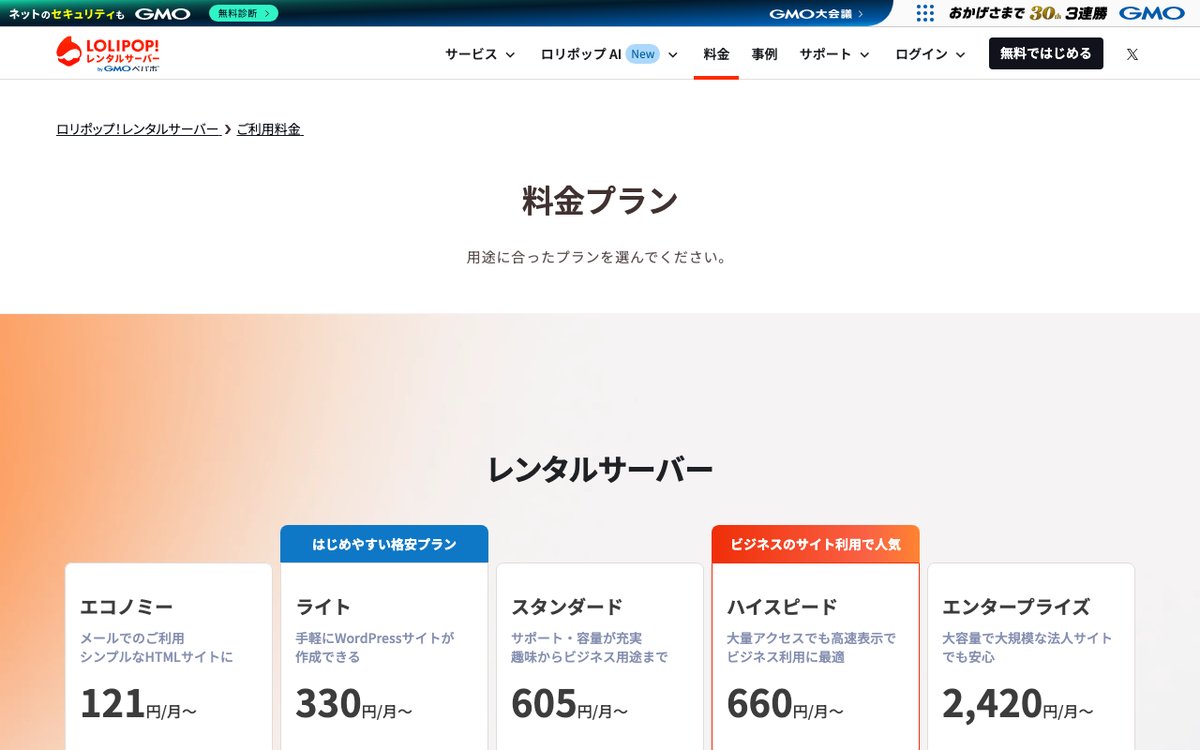Image resolution: width=1200 pixels, height=750 pixels.
Task: Select the スタンダード plan title
Action: point(567,607)
